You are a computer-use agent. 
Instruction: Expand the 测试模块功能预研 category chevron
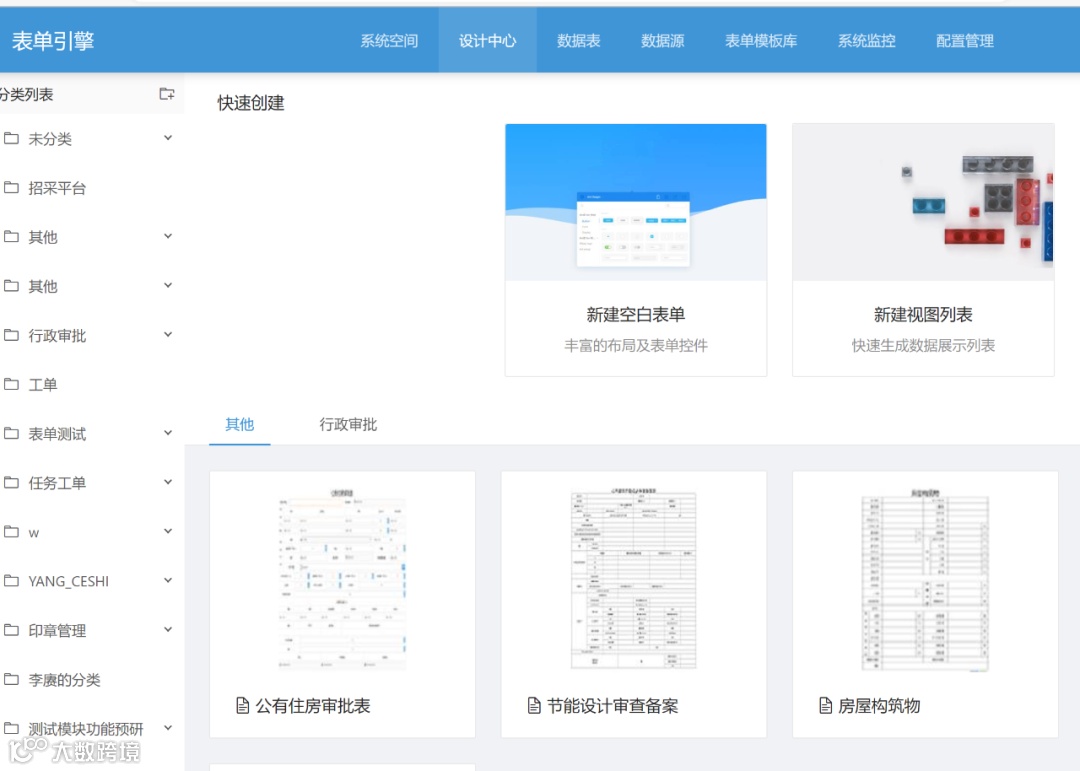click(x=168, y=728)
